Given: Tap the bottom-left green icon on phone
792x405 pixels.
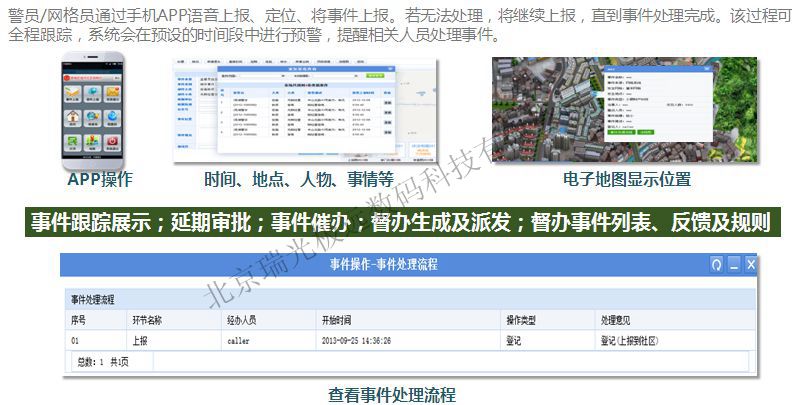Looking at the screenshot, I should point(72,141).
